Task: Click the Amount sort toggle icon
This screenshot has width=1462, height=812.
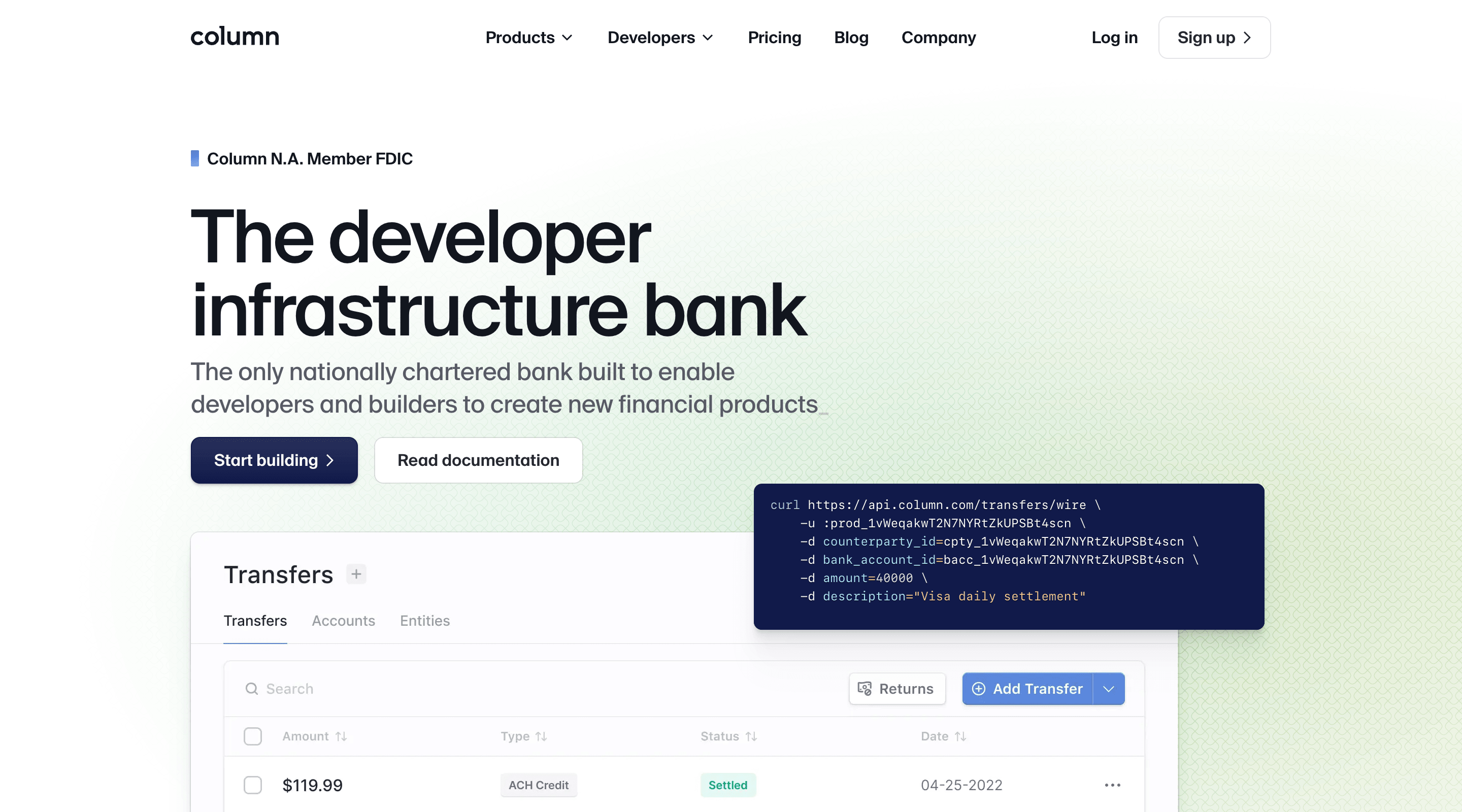Action: 343,736
